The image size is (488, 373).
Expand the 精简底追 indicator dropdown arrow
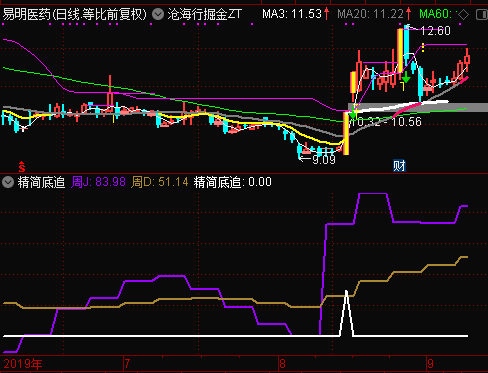8,182
